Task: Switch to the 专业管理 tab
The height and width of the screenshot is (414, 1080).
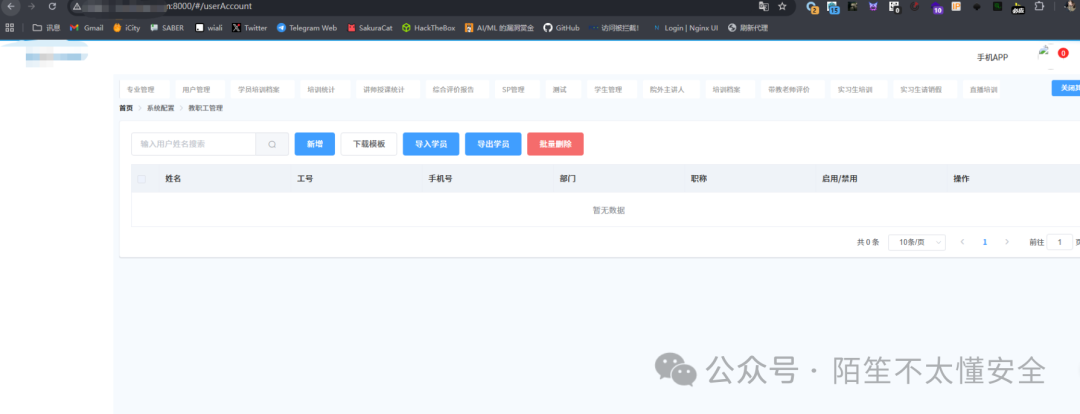Action: click(144, 90)
